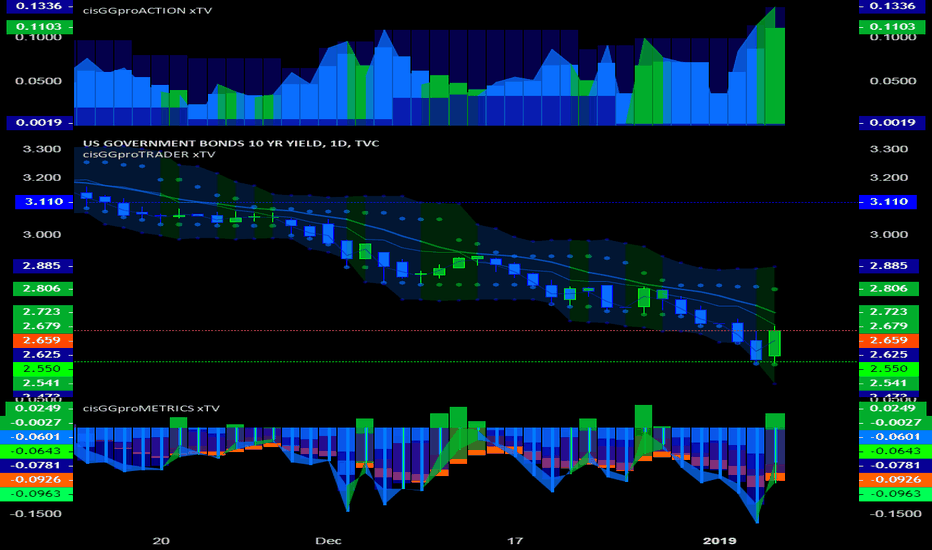This screenshot has width=932, height=550.
Task: Select the blue 3.110 label on left scale
Action: tap(44, 202)
